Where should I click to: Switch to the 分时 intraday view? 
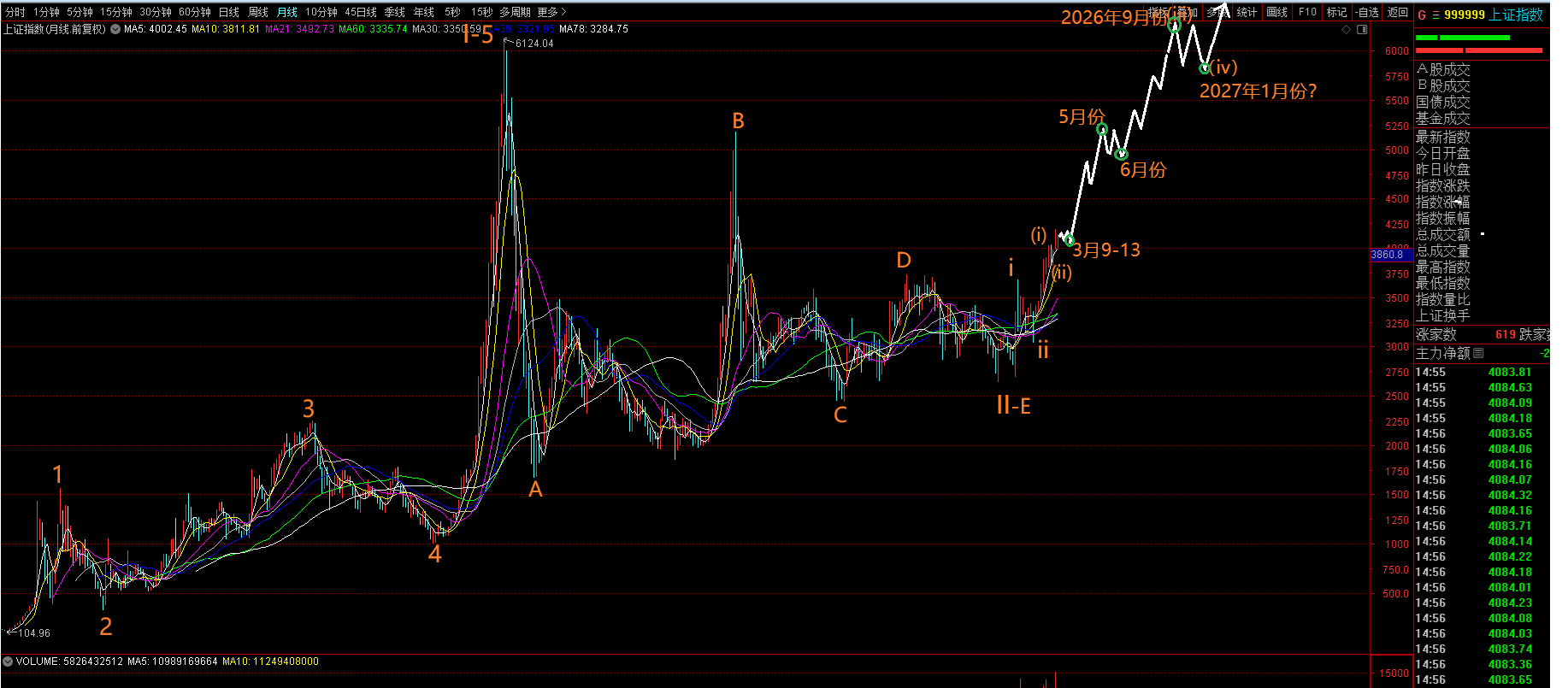(x=15, y=12)
